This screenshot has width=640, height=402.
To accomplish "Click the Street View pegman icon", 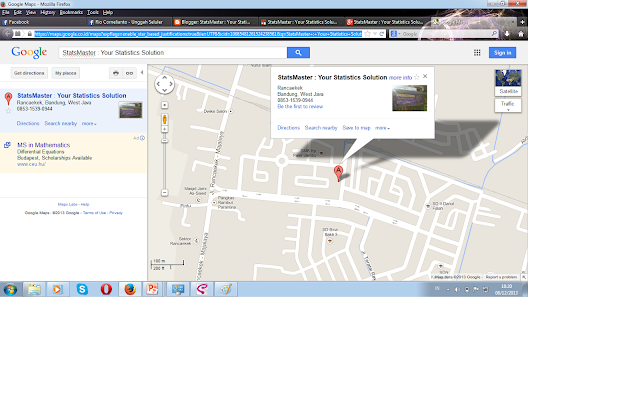I will click(164, 120).
